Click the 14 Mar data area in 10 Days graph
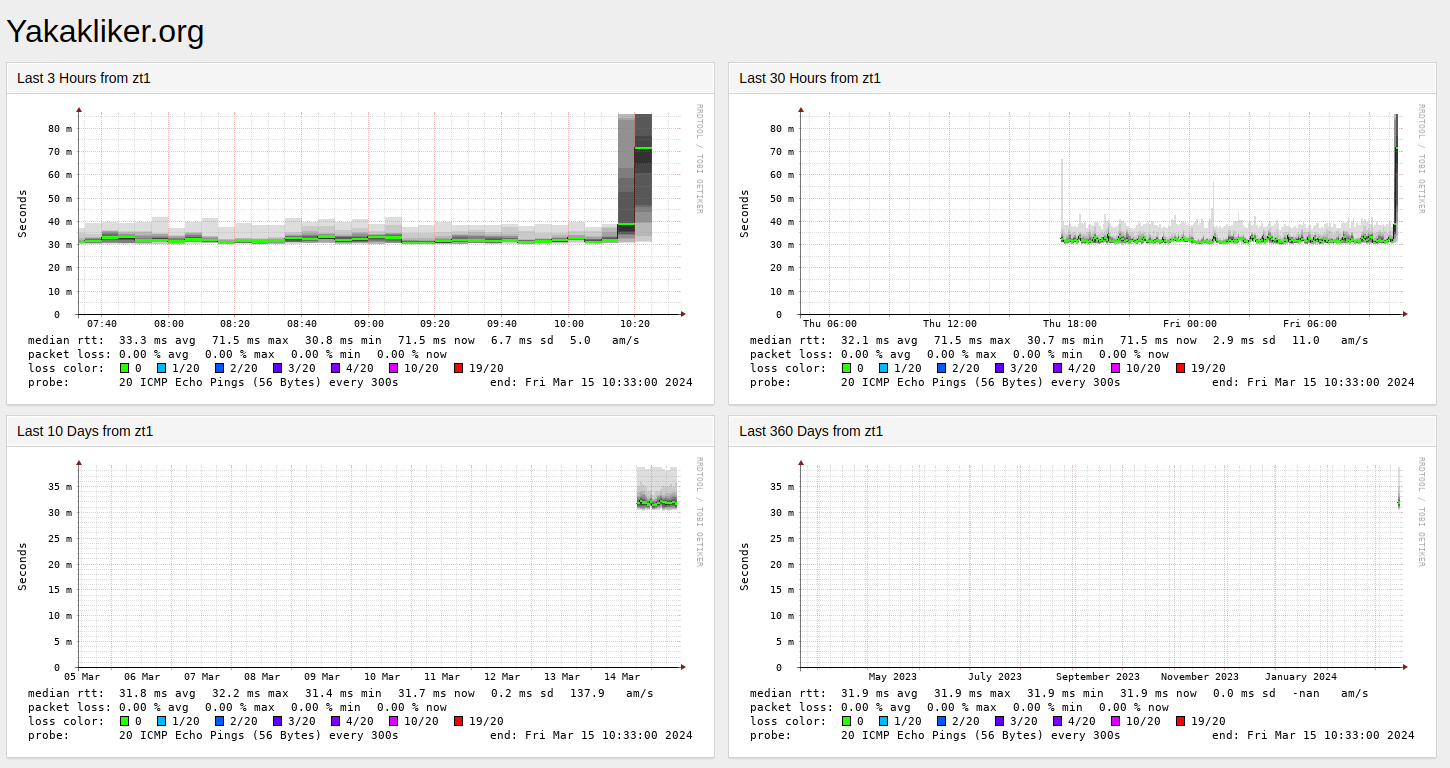 click(657, 488)
